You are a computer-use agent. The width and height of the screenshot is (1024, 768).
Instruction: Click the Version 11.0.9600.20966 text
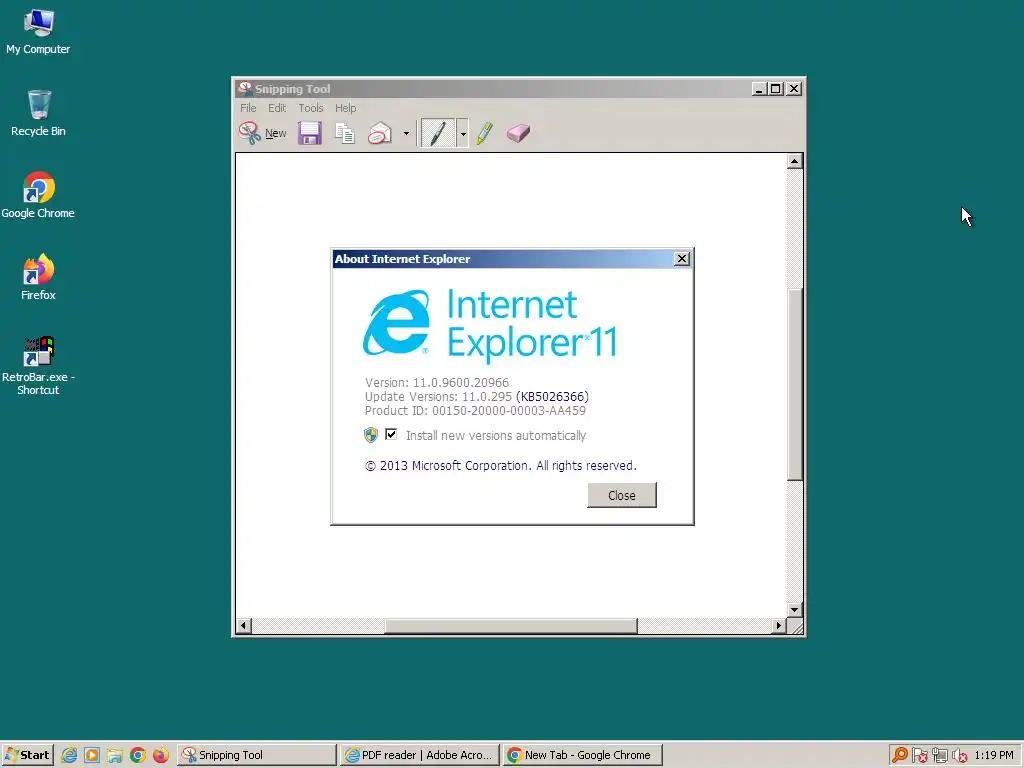[x=437, y=383]
